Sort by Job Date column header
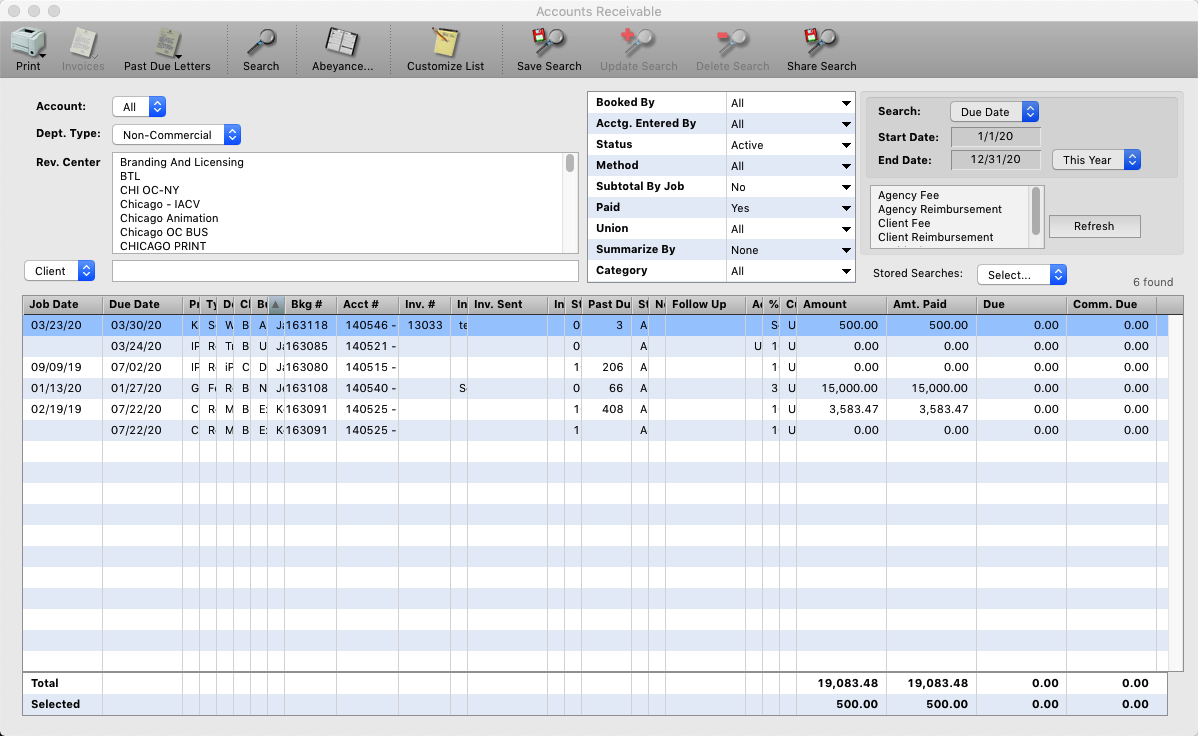Image resolution: width=1198 pixels, height=736 pixels. pyautogui.click(x=63, y=304)
